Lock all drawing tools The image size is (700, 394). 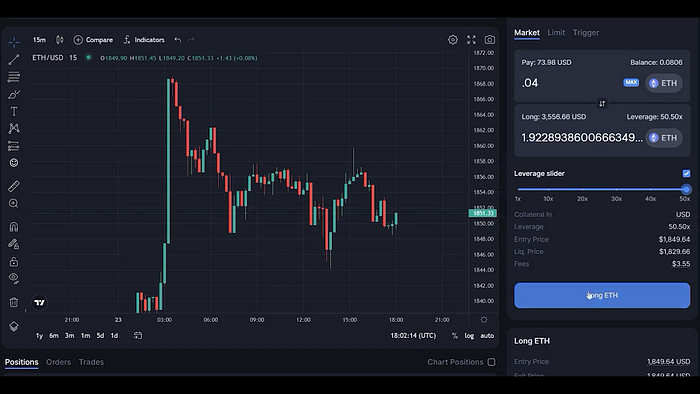tap(14, 261)
